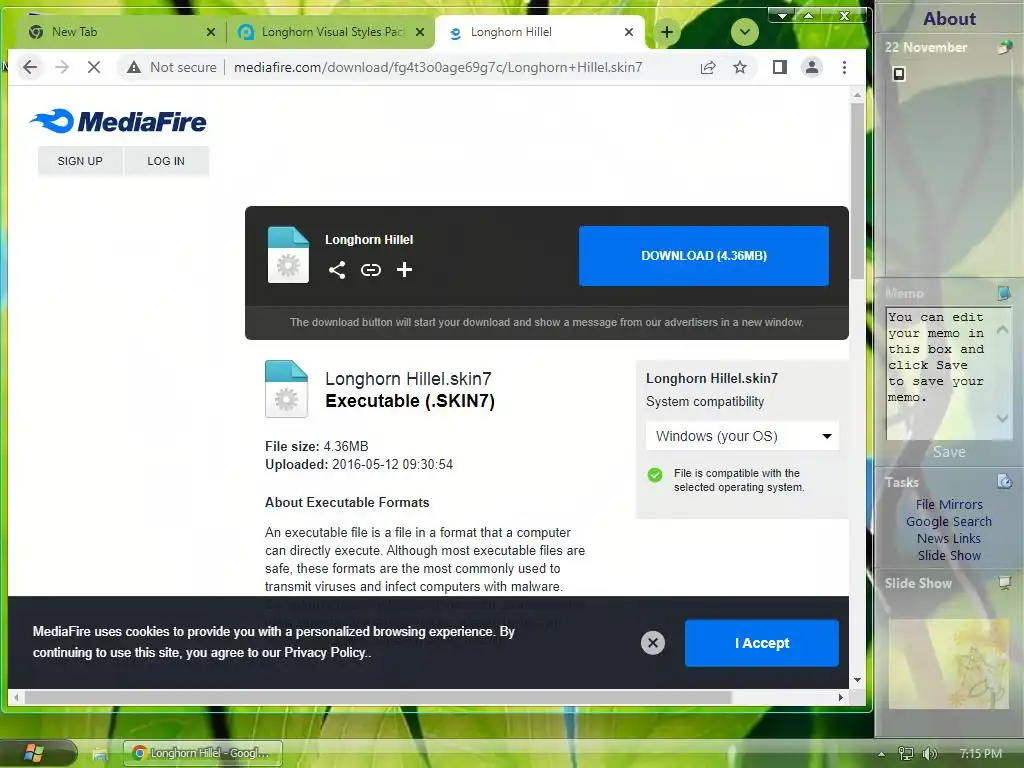Switch to the New Tab tab
Viewport: 1024px width, 768px height.
pos(121,32)
